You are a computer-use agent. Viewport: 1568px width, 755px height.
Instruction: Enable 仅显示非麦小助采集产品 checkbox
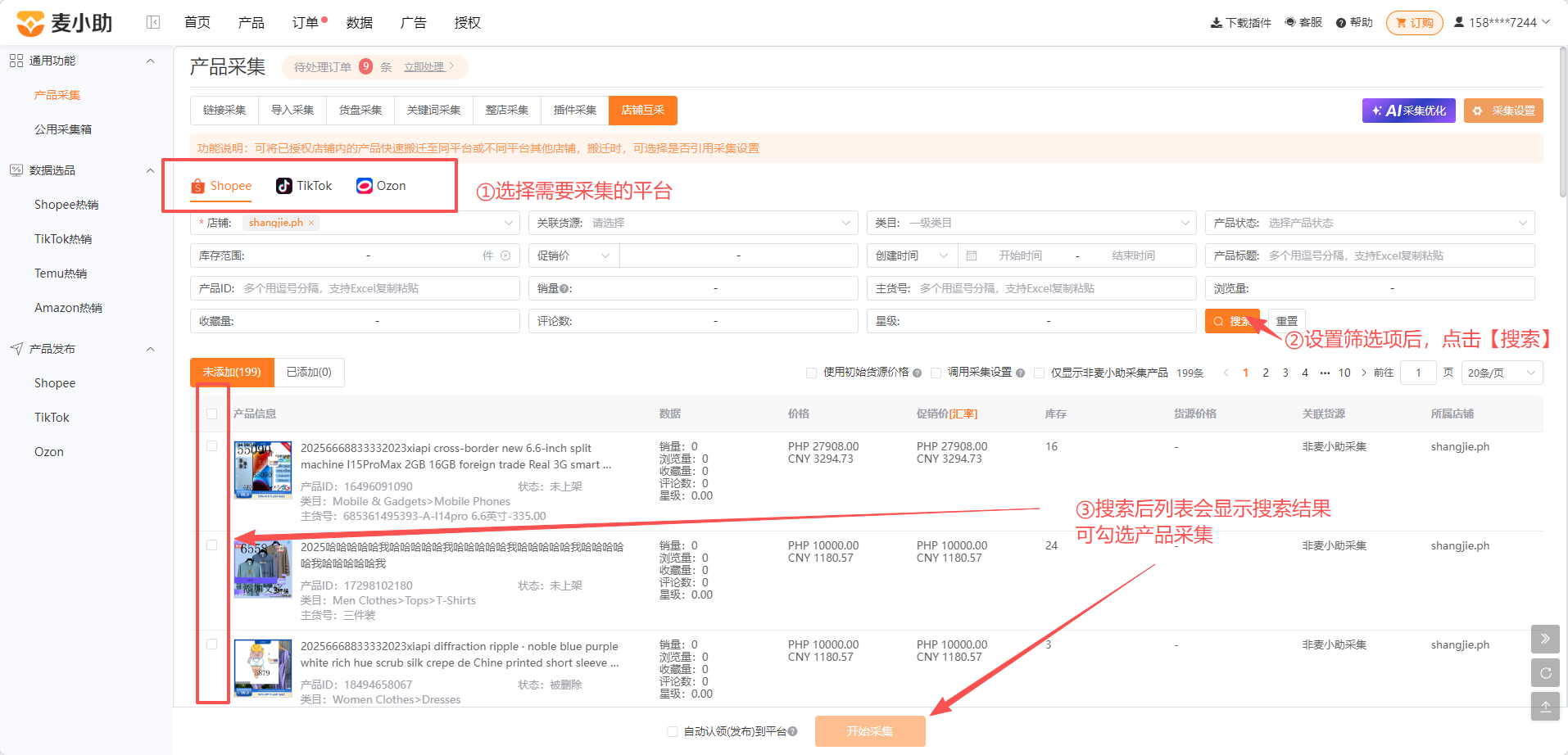(1039, 373)
